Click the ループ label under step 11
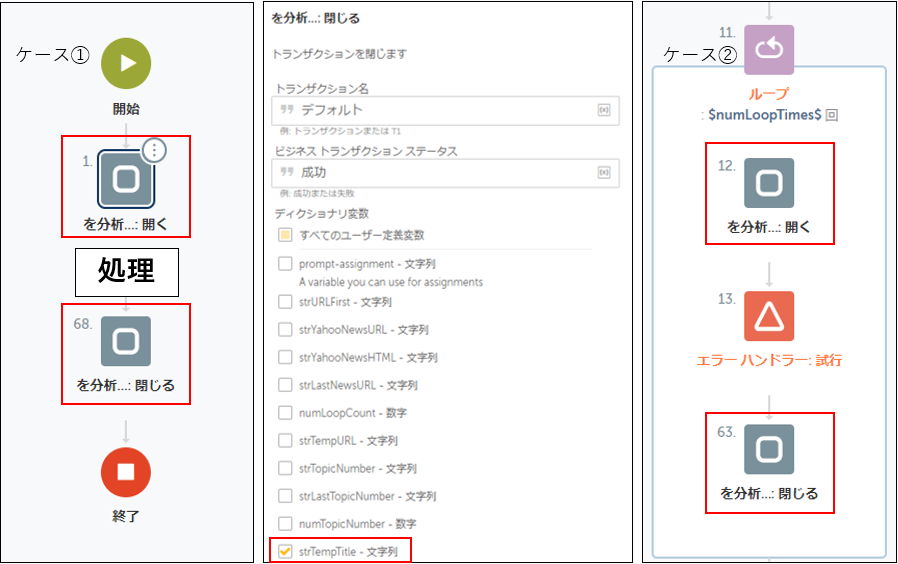The image size is (898, 564). click(x=769, y=94)
